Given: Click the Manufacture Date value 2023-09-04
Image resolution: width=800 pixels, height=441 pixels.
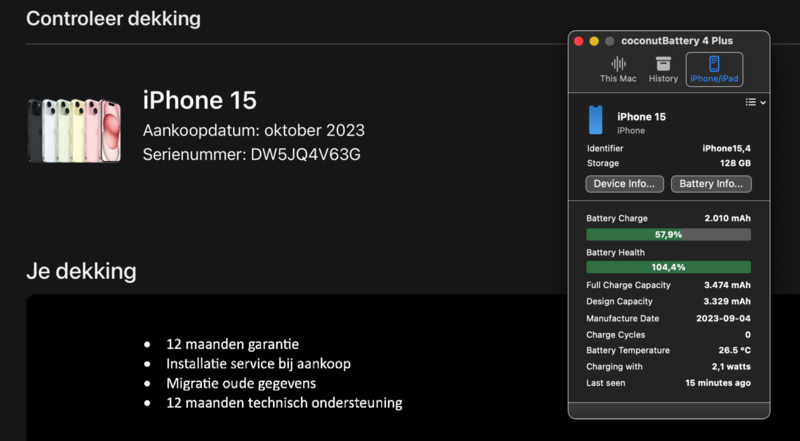Looking at the screenshot, I should click(723, 318).
